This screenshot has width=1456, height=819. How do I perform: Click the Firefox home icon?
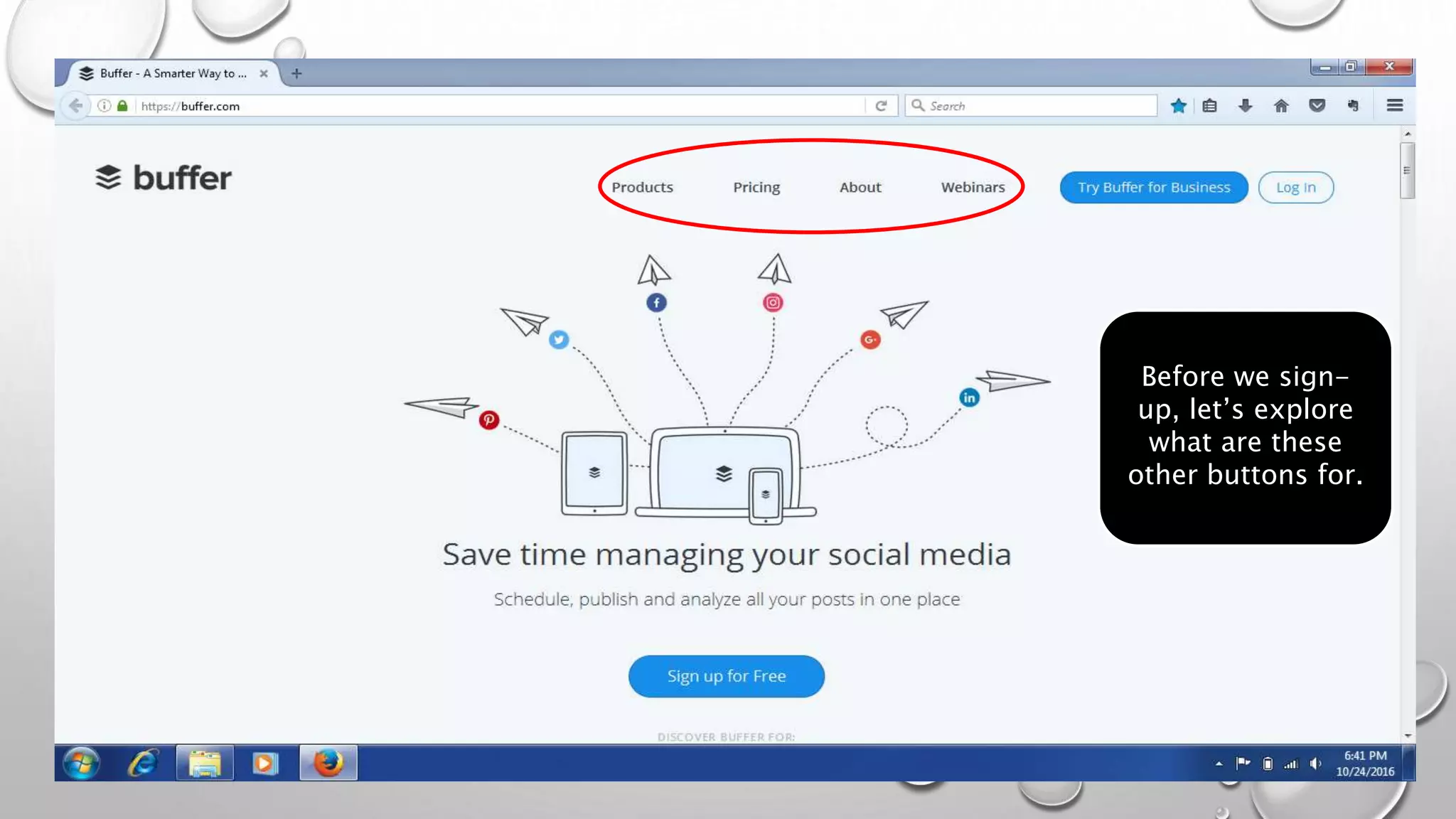(x=1281, y=106)
